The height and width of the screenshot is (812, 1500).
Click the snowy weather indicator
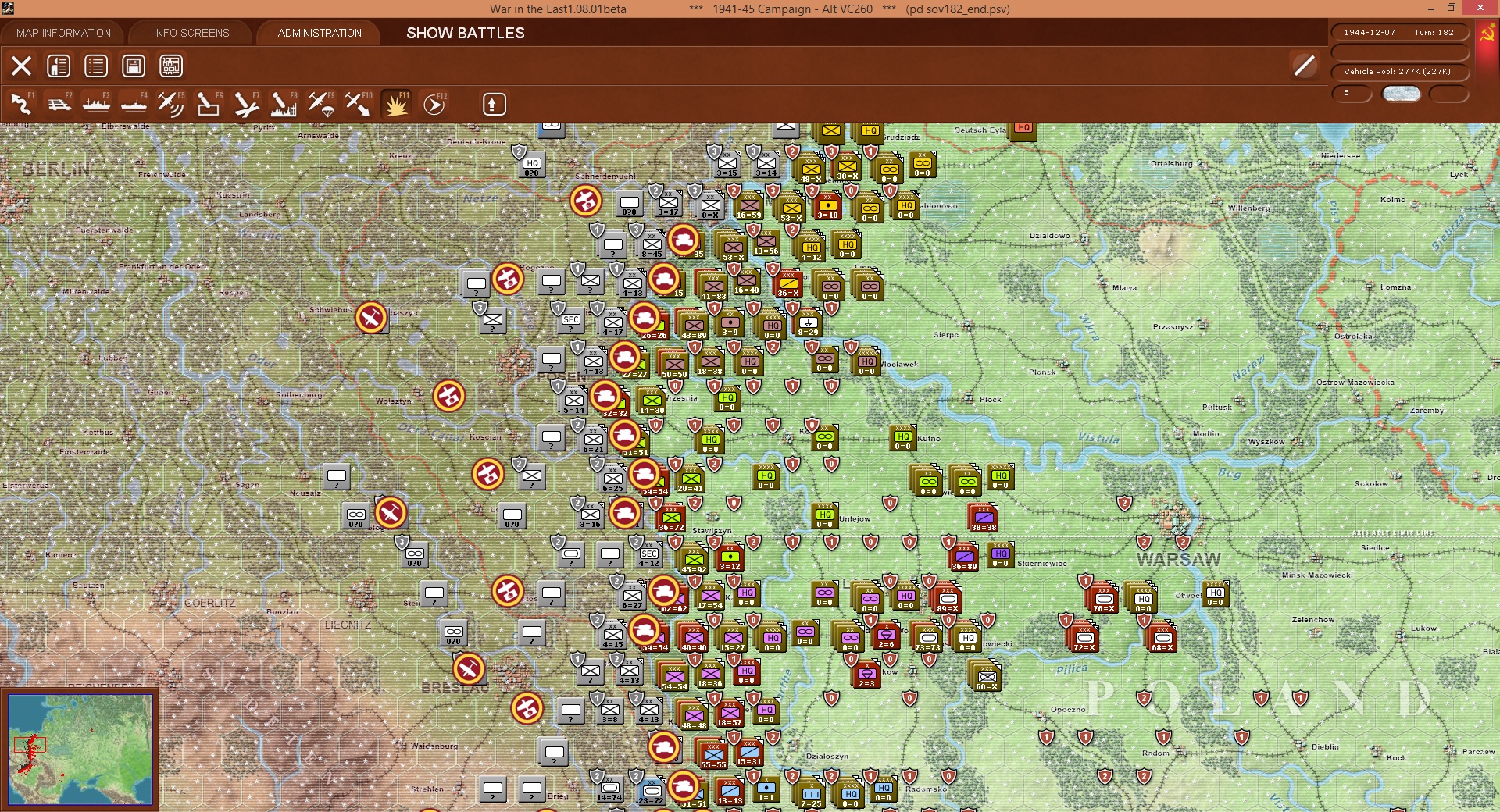click(x=1401, y=94)
